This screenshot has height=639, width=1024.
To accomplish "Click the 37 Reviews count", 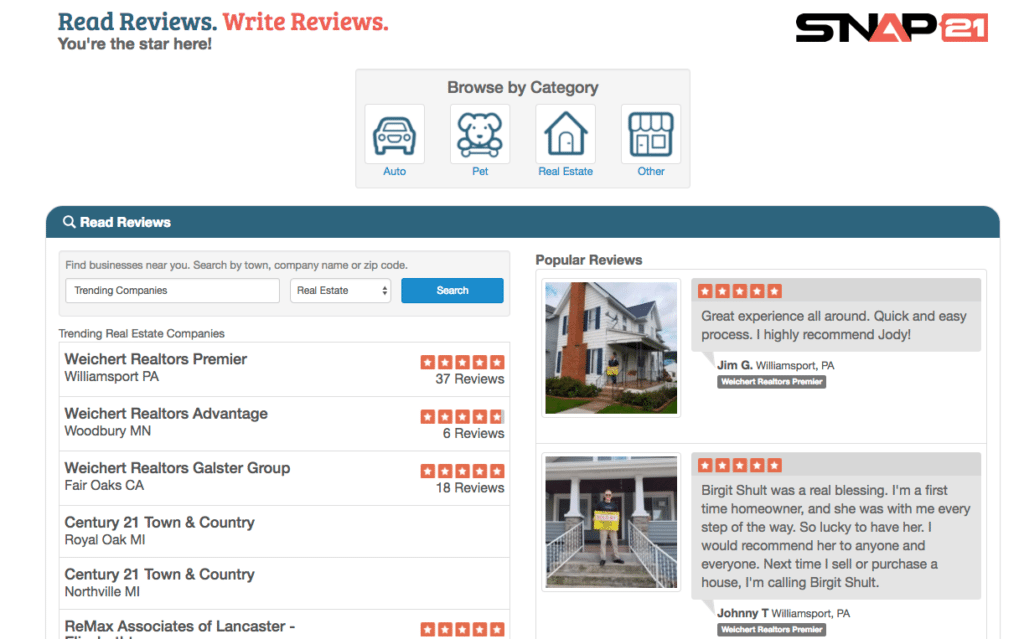I will pyautogui.click(x=470, y=379).
